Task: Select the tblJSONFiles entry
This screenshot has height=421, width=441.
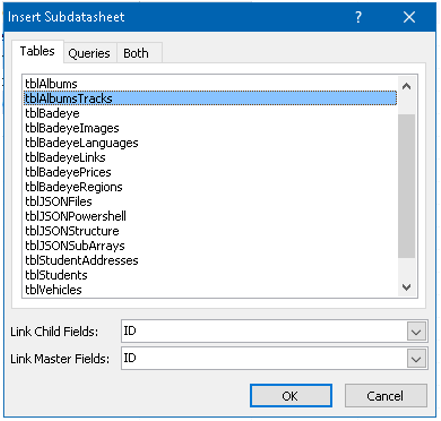Action: pyautogui.click(x=210, y=201)
